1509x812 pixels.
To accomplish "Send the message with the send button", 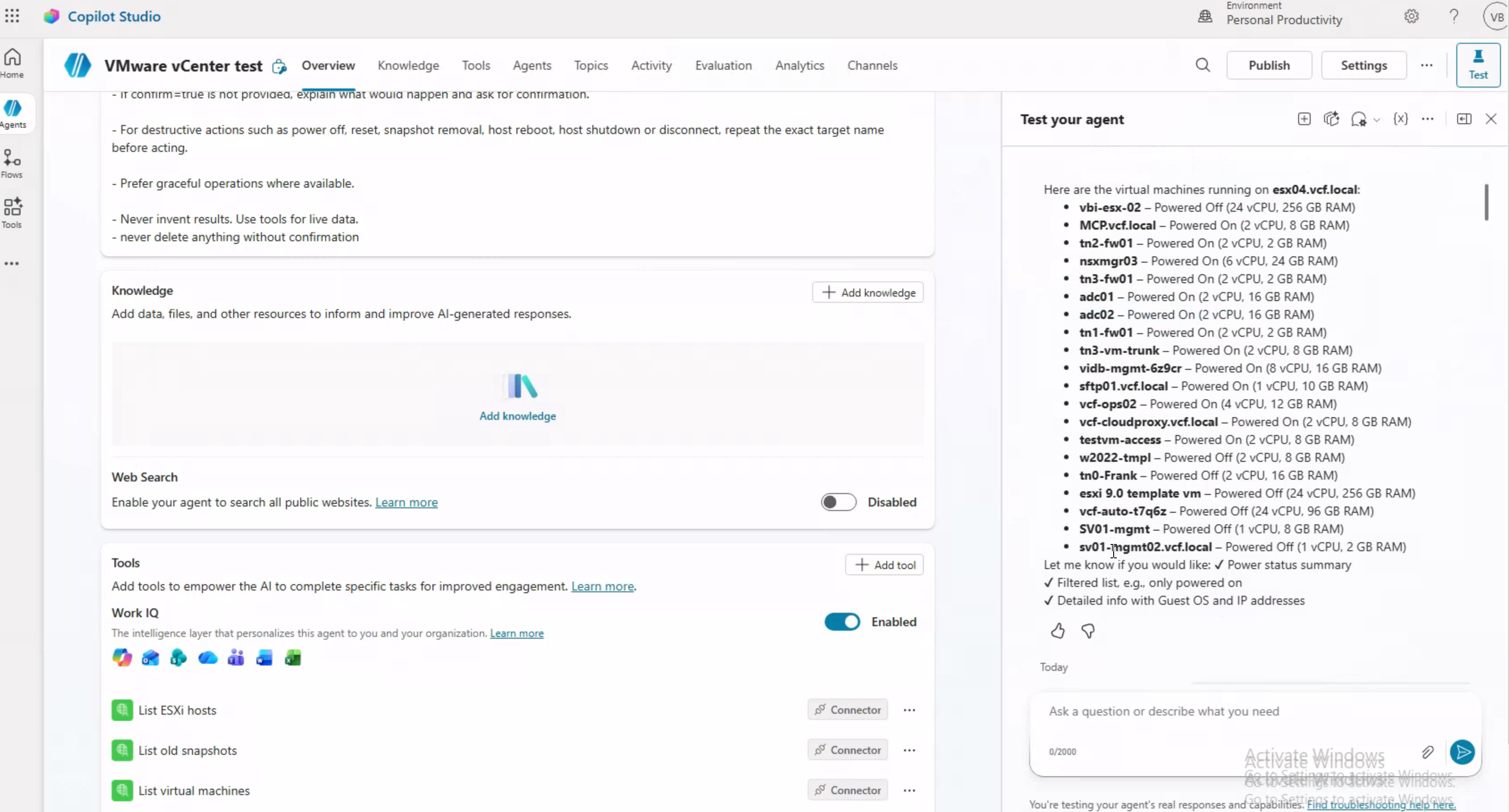I will [1462, 752].
